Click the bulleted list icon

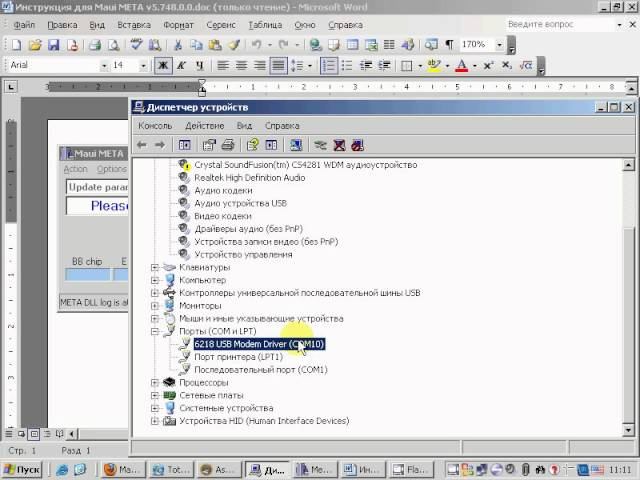click(347, 65)
